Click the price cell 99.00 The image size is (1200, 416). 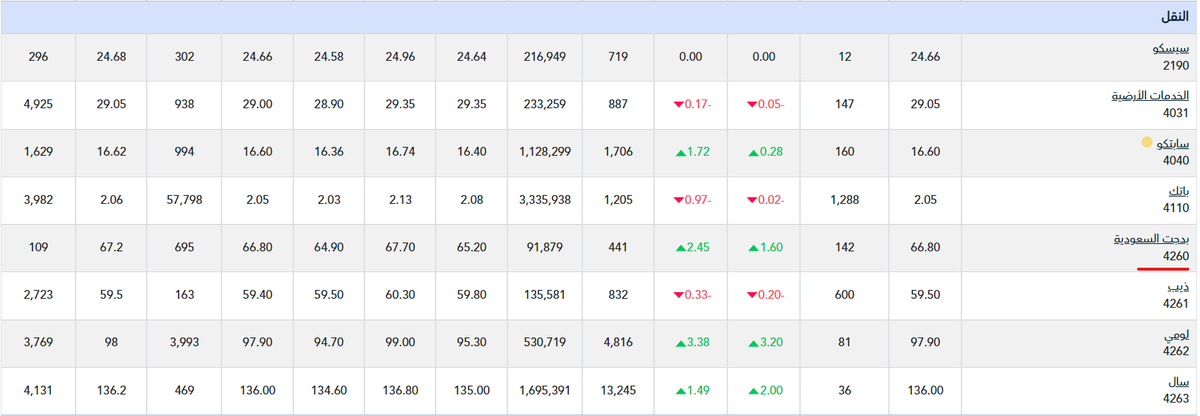400,343
